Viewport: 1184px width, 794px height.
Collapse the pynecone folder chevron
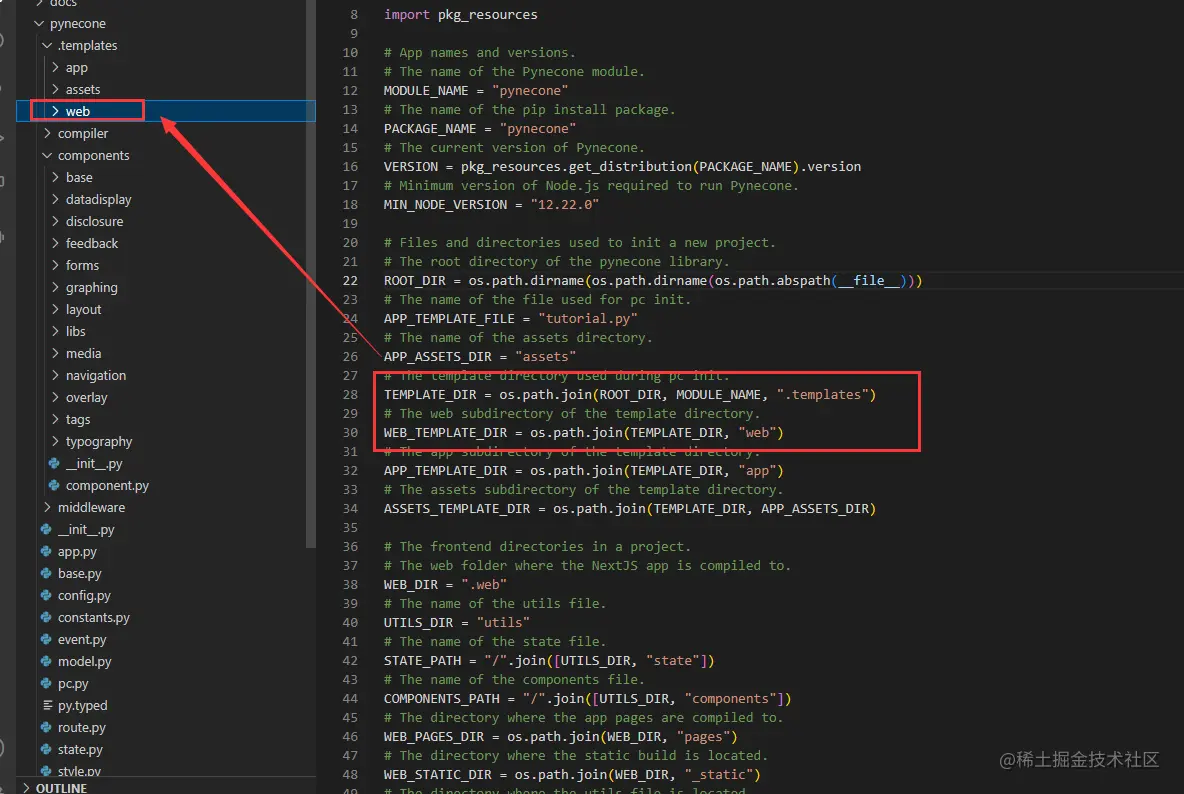click(x=39, y=23)
